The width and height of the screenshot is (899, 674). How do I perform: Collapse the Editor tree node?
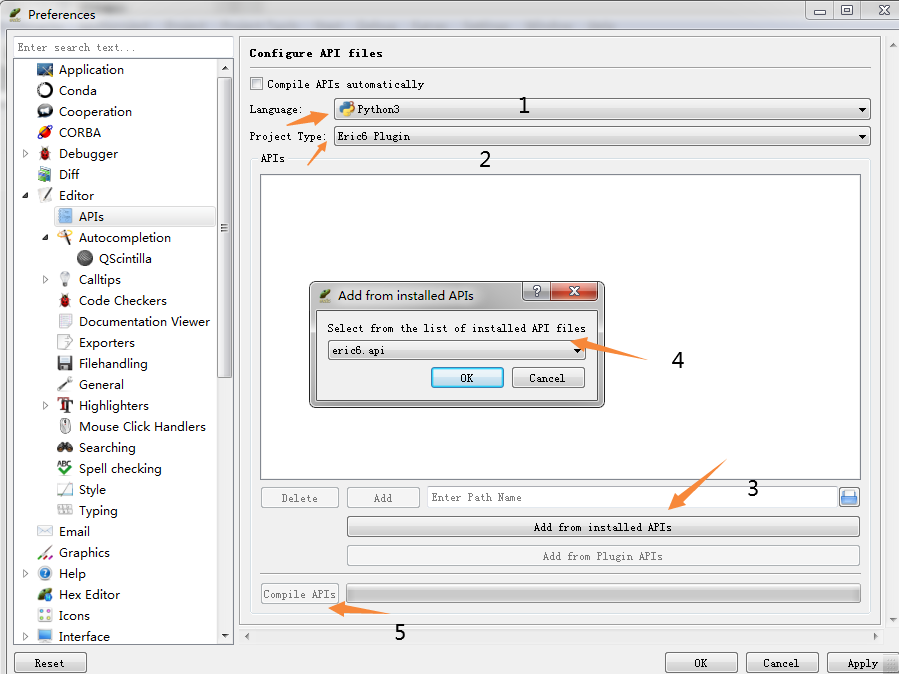[25, 195]
